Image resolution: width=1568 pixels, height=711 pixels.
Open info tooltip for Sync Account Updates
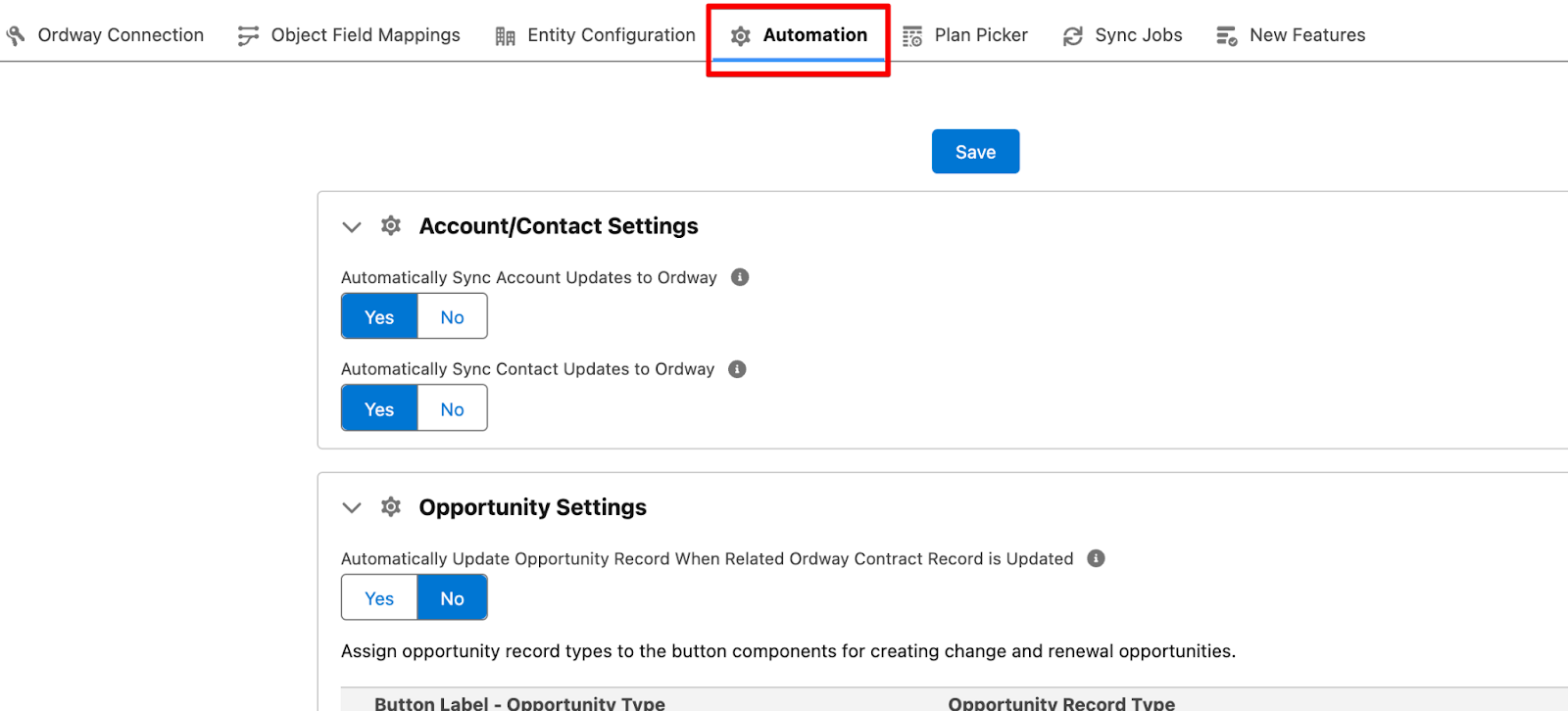[740, 277]
